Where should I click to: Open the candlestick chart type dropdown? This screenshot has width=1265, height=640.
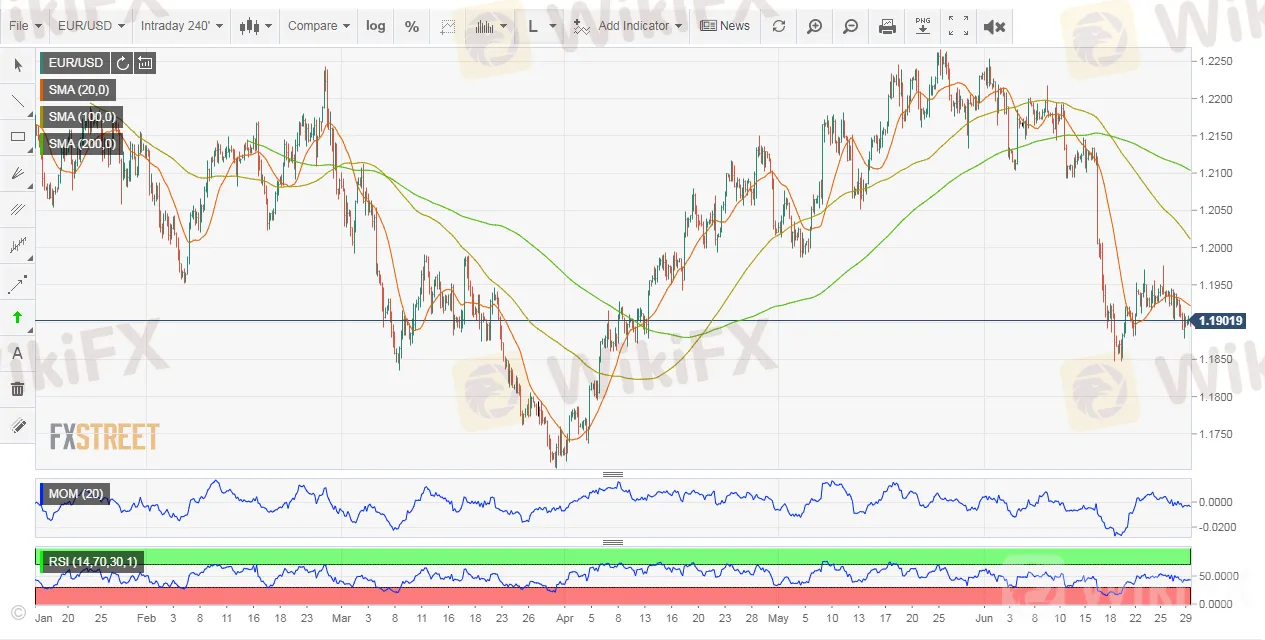click(256, 26)
